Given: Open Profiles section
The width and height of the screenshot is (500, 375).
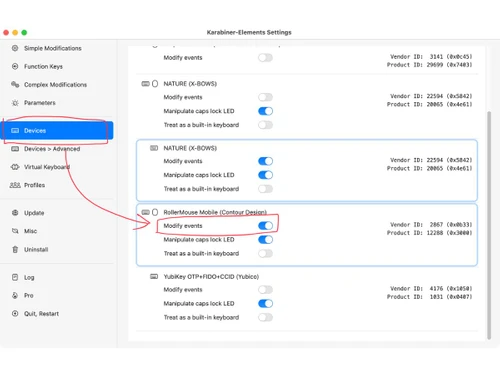Looking at the screenshot, I should pyautogui.click(x=34, y=185).
